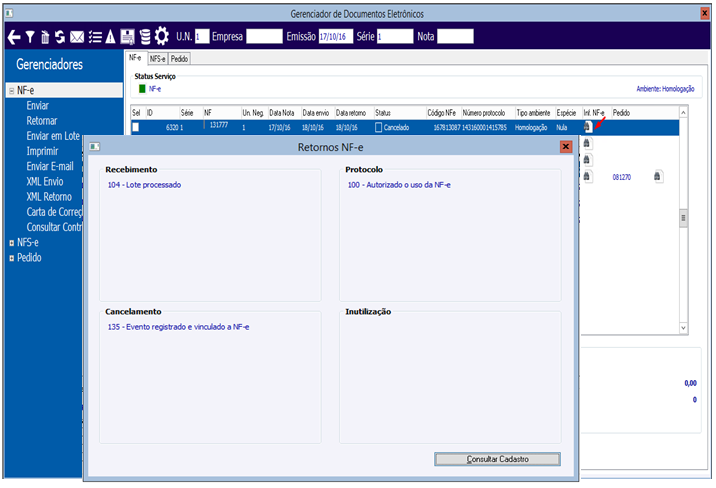The image size is (716, 488).
Task: Click Pedido number 081270
Action: point(621,177)
